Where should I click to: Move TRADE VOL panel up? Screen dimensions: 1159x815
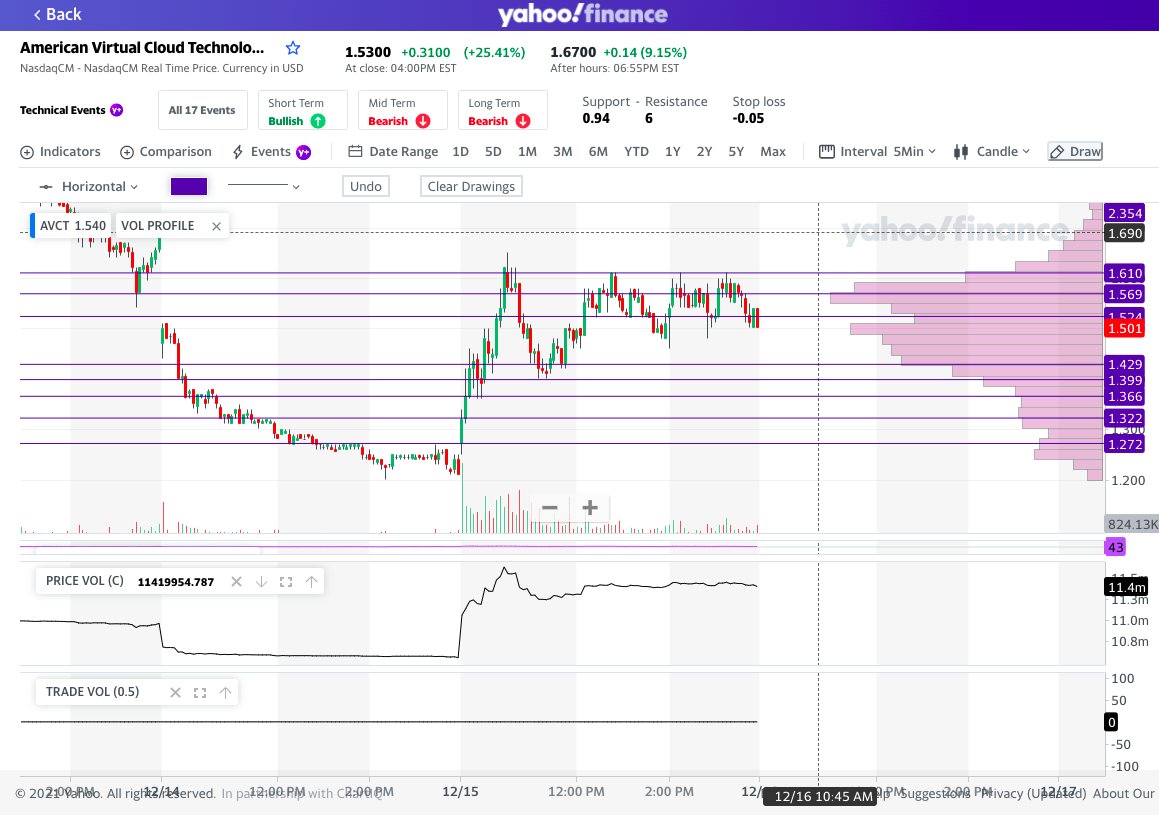pos(225,692)
